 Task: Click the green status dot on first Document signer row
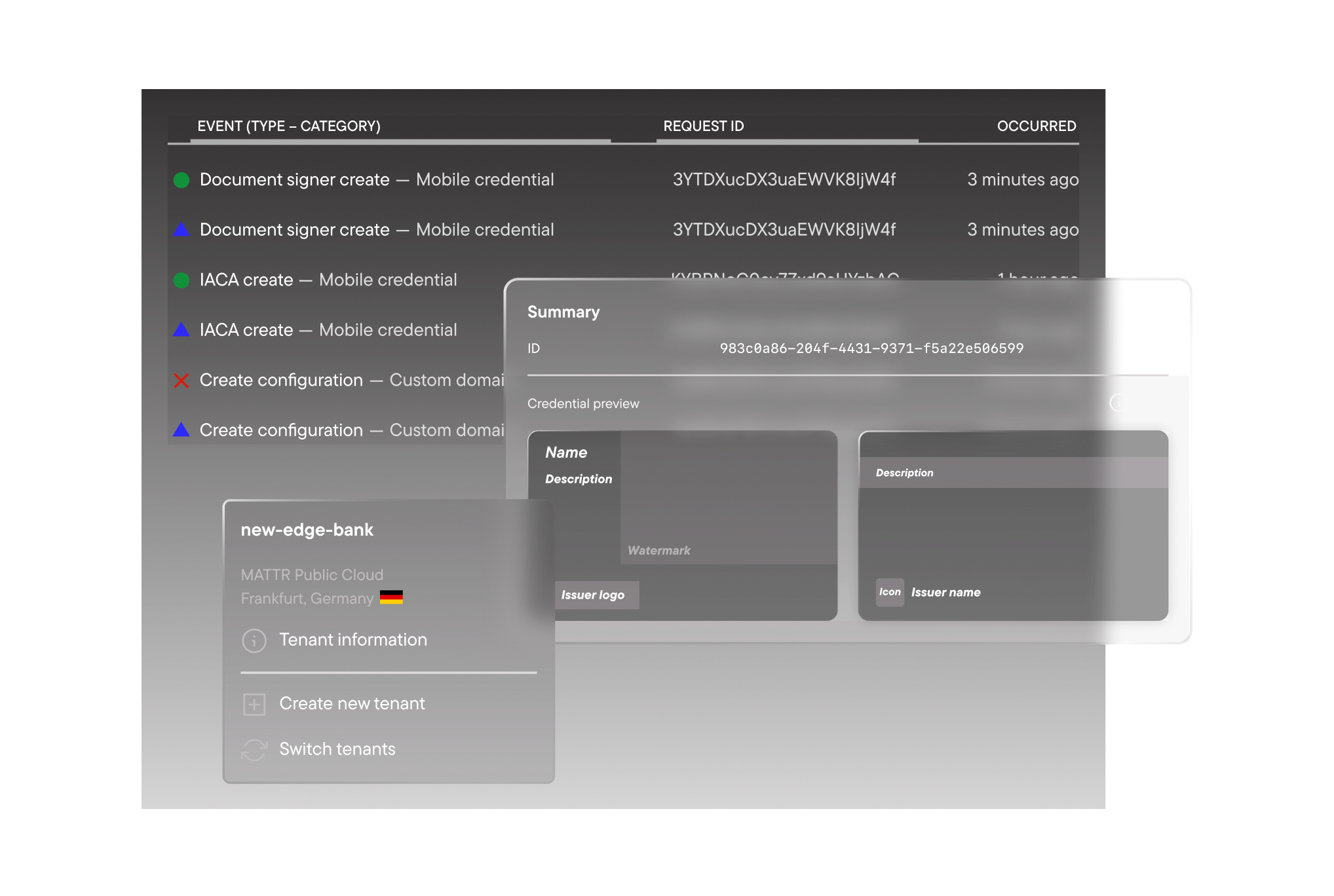(x=181, y=180)
